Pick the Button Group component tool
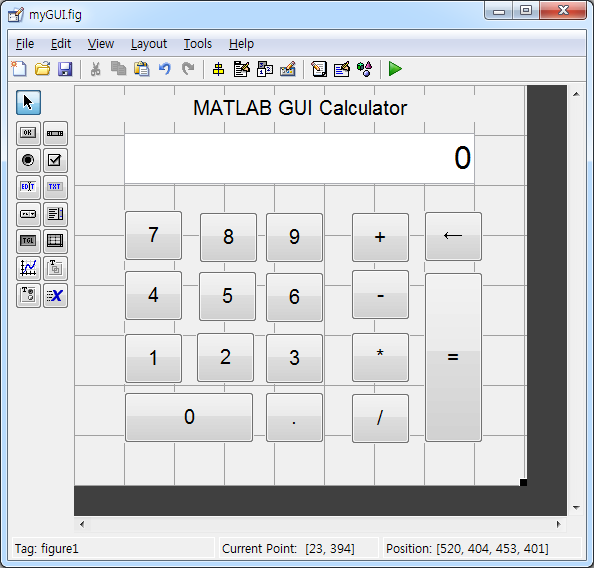 tap(28, 295)
